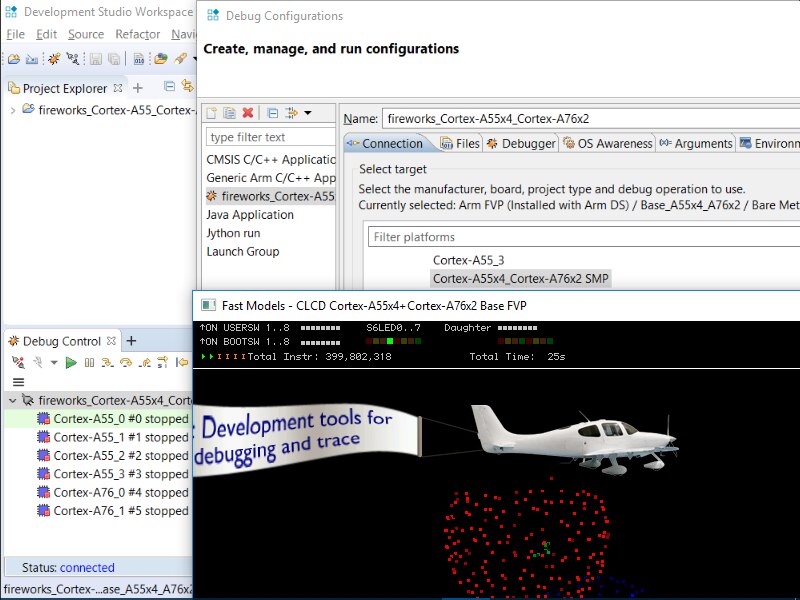Expand the fireworks_Cortex-A55 project tree node
The height and width of the screenshot is (600, 800).
click(x=12, y=110)
